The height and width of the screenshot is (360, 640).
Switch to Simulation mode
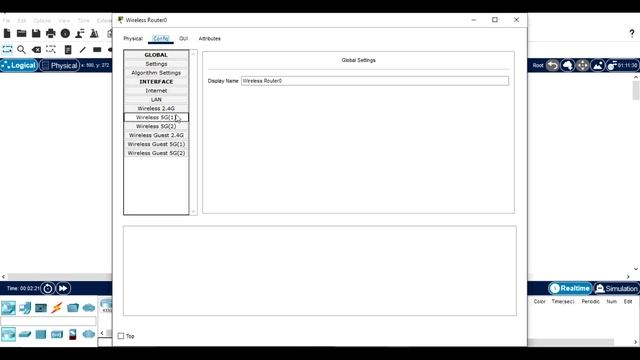coord(616,289)
